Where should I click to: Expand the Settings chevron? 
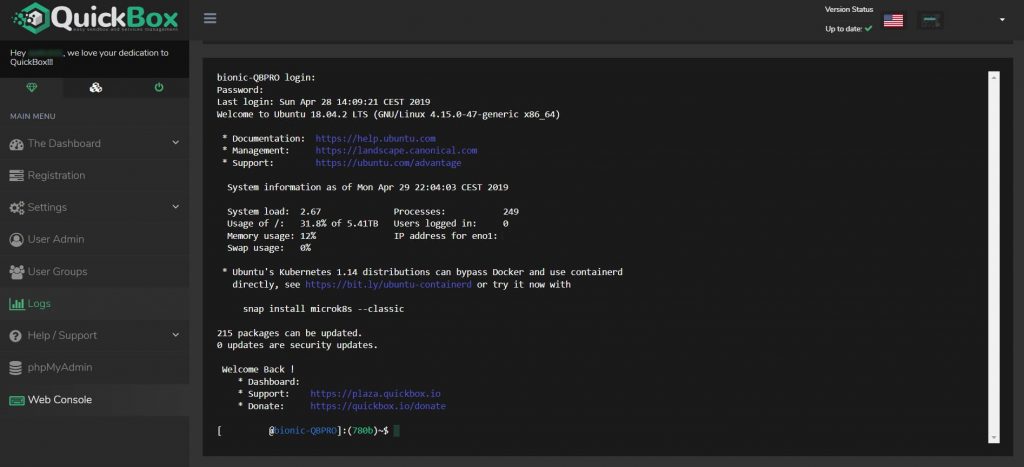(x=175, y=206)
